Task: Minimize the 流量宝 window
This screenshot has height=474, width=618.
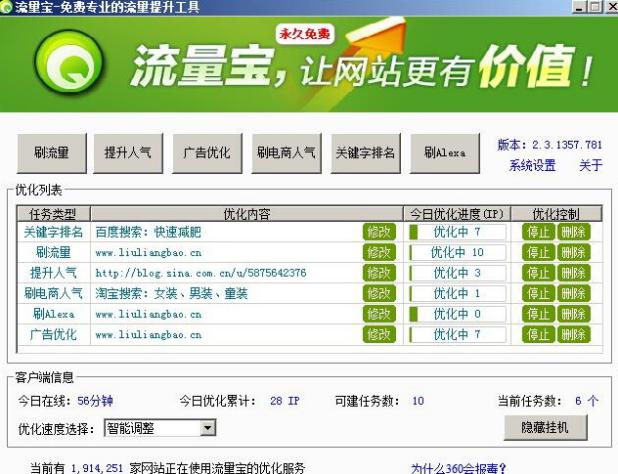Action: click(x=579, y=7)
